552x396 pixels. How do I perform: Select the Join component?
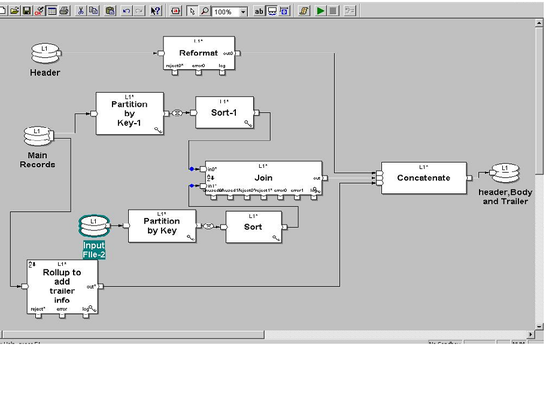click(263, 178)
